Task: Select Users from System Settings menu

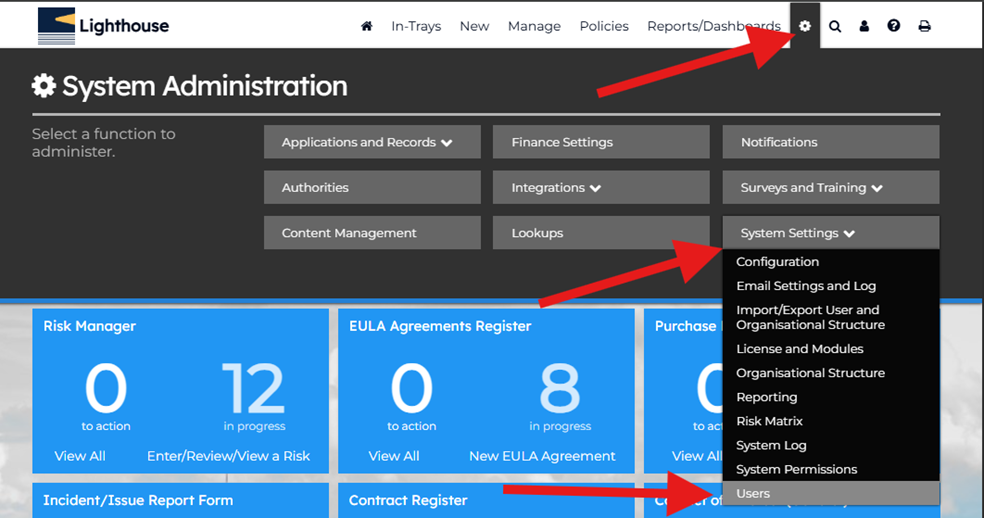Action: pos(753,493)
